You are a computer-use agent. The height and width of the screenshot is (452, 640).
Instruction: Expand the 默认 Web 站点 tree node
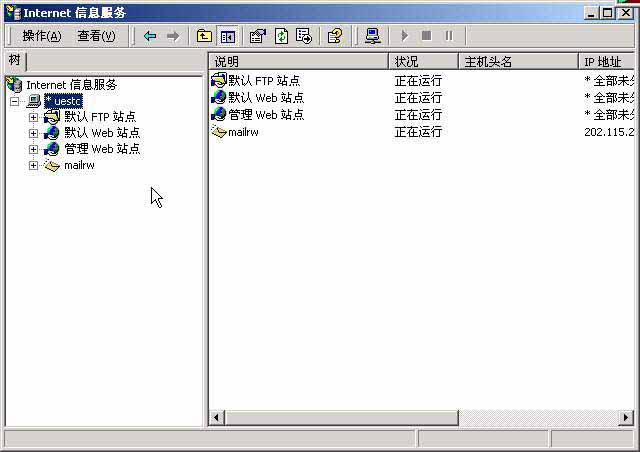coord(33,133)
